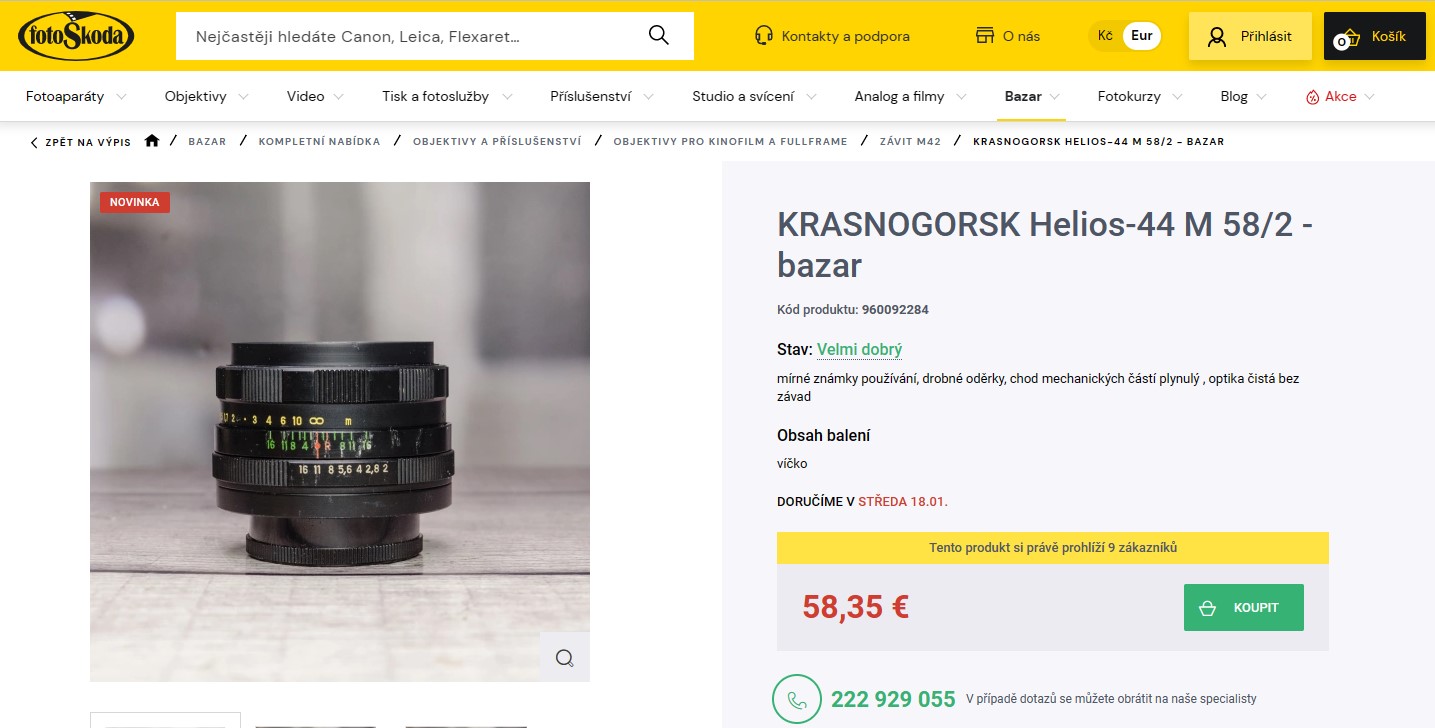
Task: Click the home icon in breadcrumbs
Action: (152, 141)
